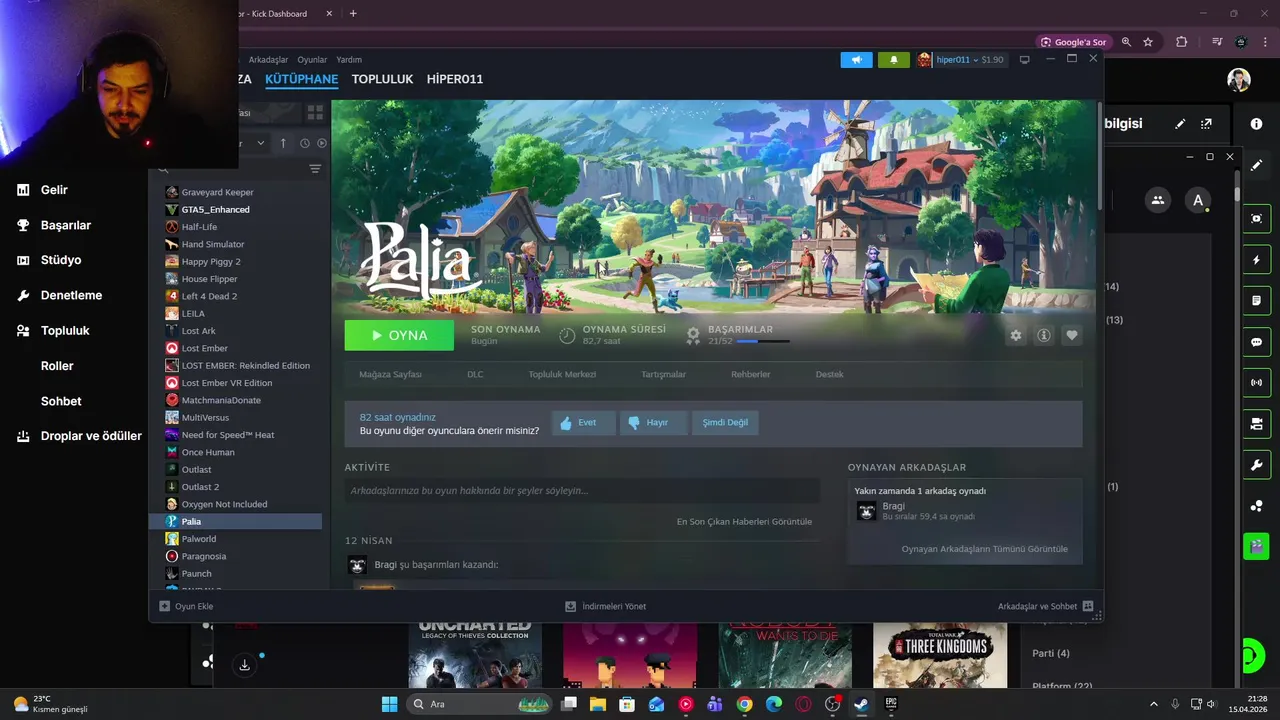1280x720 pixels.
Task: Show hidden system tray icons chevron
Action: point(1153,704)
